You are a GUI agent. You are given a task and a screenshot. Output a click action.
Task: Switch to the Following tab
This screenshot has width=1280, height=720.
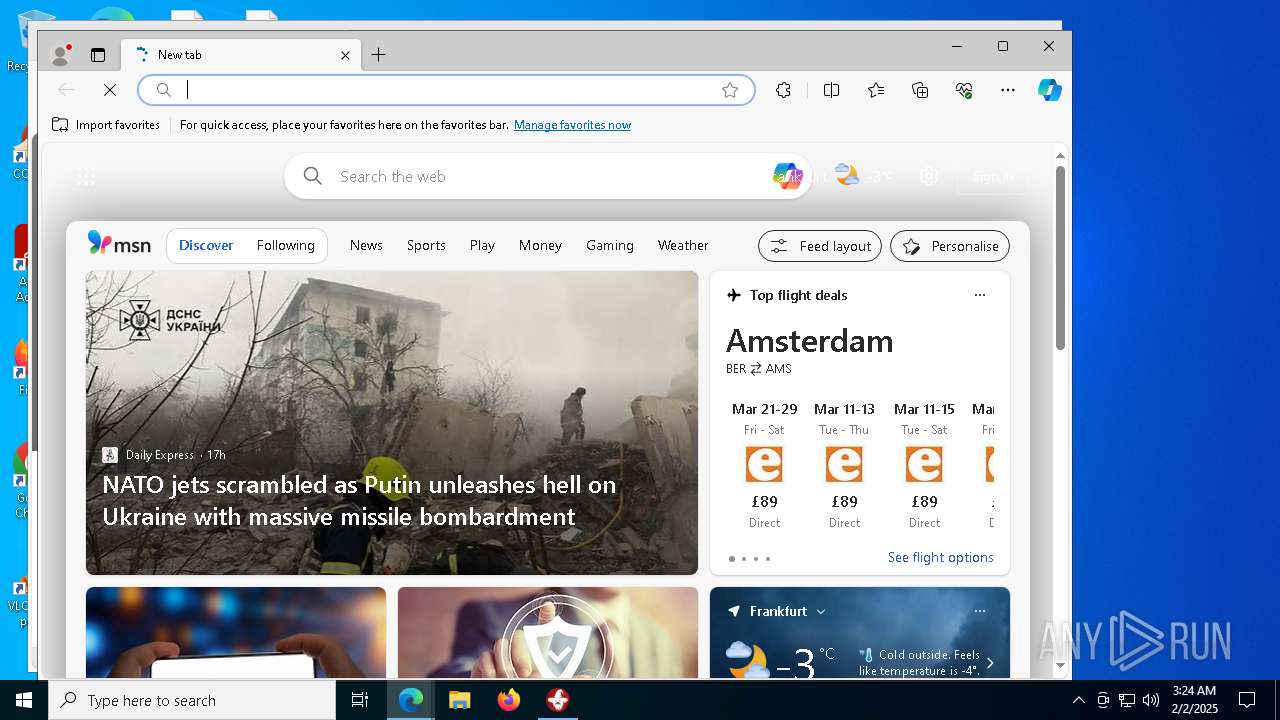coord(285,245)
